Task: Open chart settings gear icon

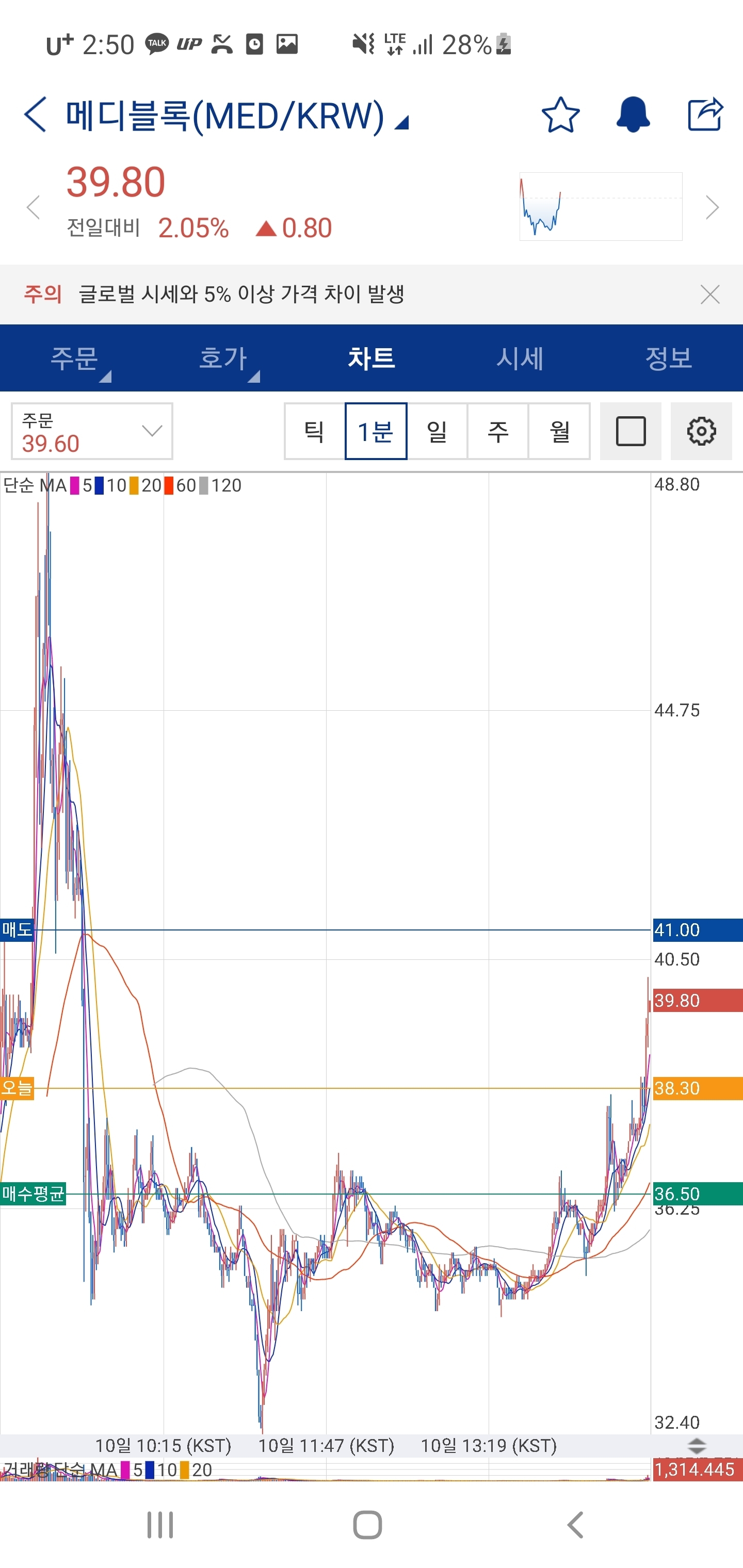Action: [701, 432]
